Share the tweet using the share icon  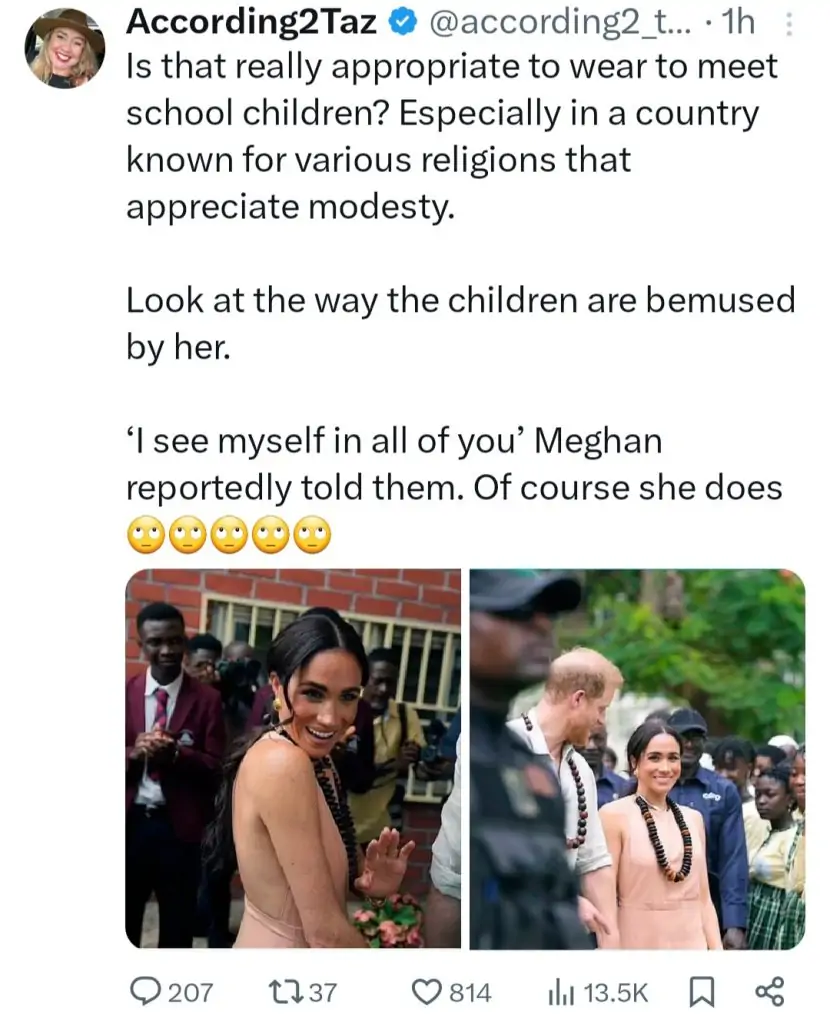(x=767, y=991)
